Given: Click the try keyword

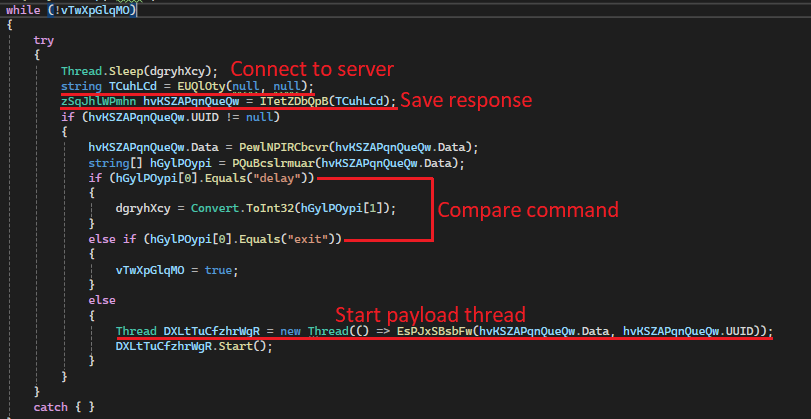Looking at the screenshot, I should coord(44,40).
